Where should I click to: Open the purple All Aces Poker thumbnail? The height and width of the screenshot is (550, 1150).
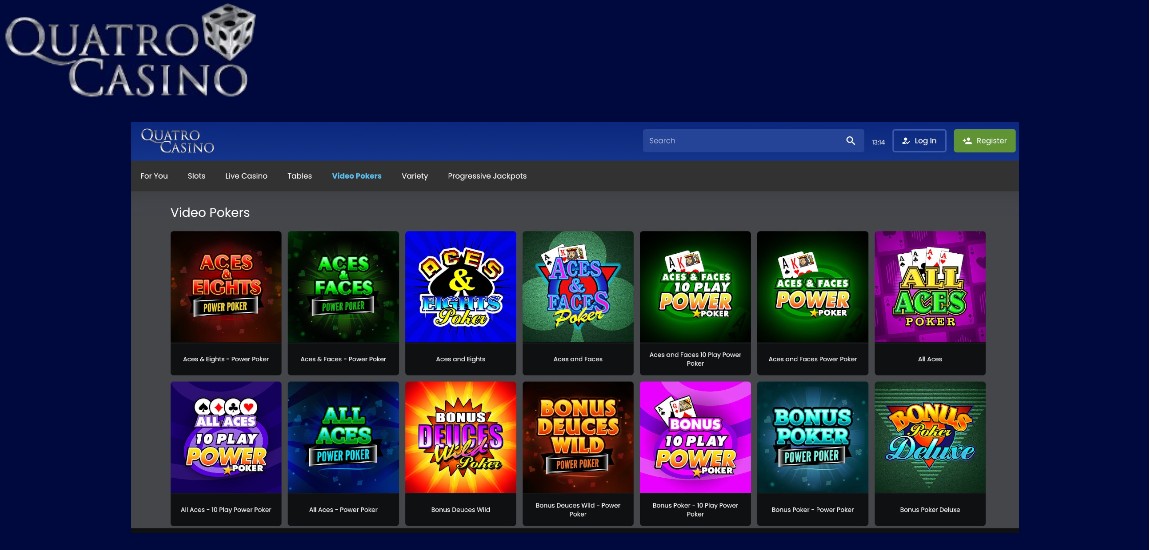coord(930,287)
